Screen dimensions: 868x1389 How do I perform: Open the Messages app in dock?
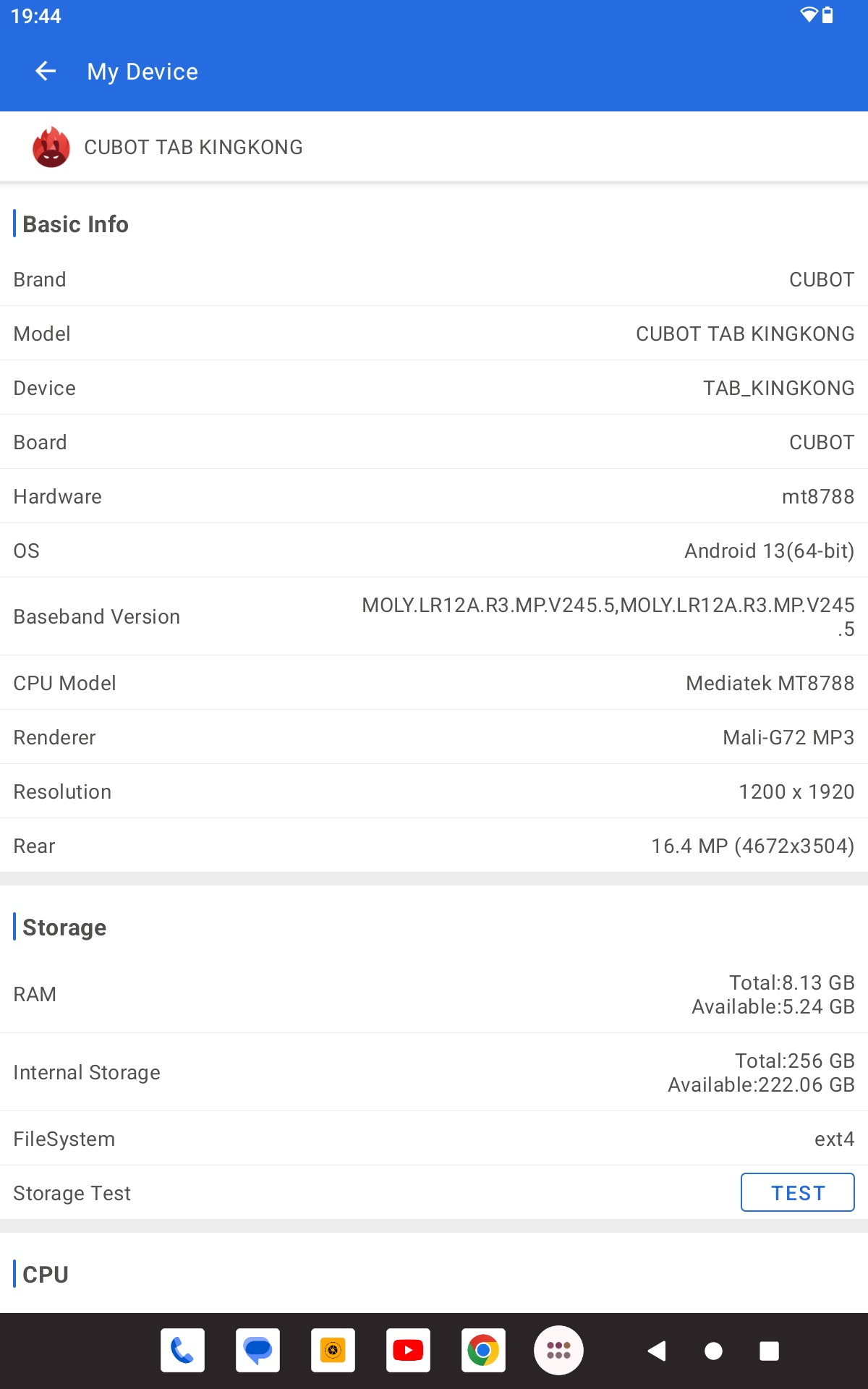point(258,1350)
